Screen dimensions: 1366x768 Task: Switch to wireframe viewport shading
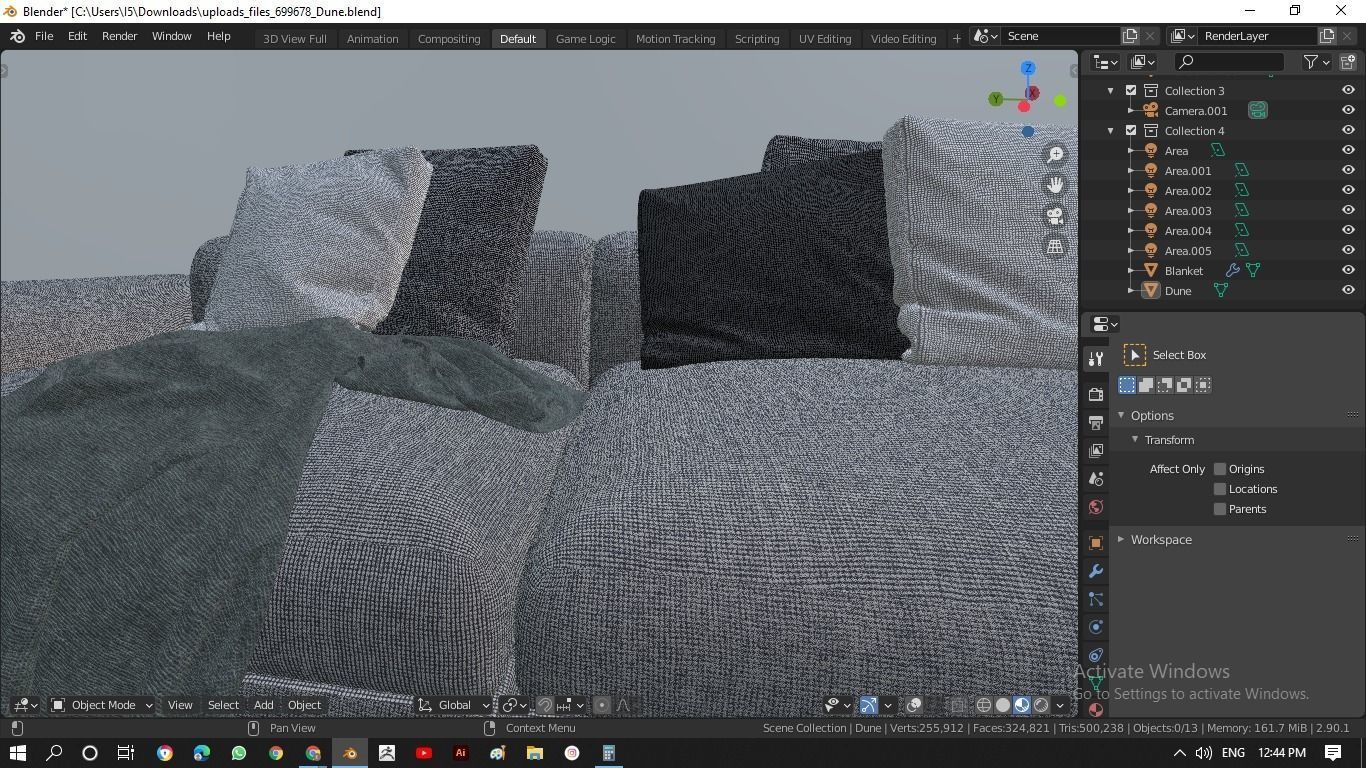pos(984,705)
